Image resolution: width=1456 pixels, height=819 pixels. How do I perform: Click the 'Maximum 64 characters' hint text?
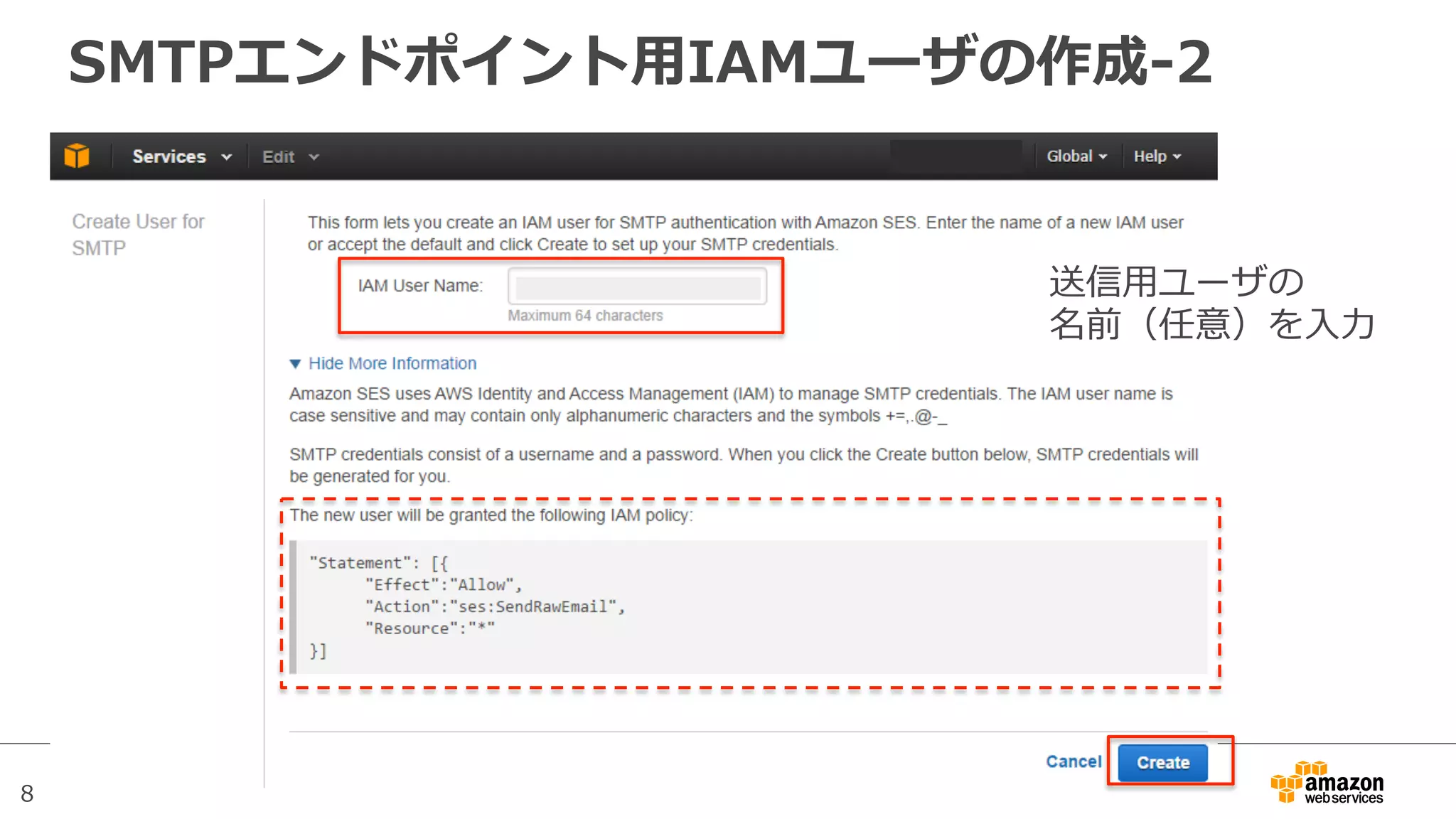pyautogui.click(x=585, y=316)
